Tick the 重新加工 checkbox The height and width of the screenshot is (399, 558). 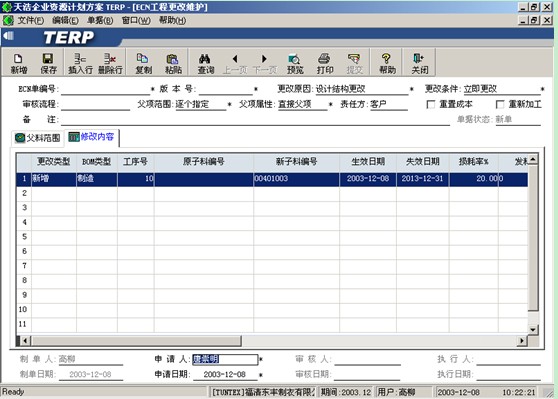(x=500, y=104)
